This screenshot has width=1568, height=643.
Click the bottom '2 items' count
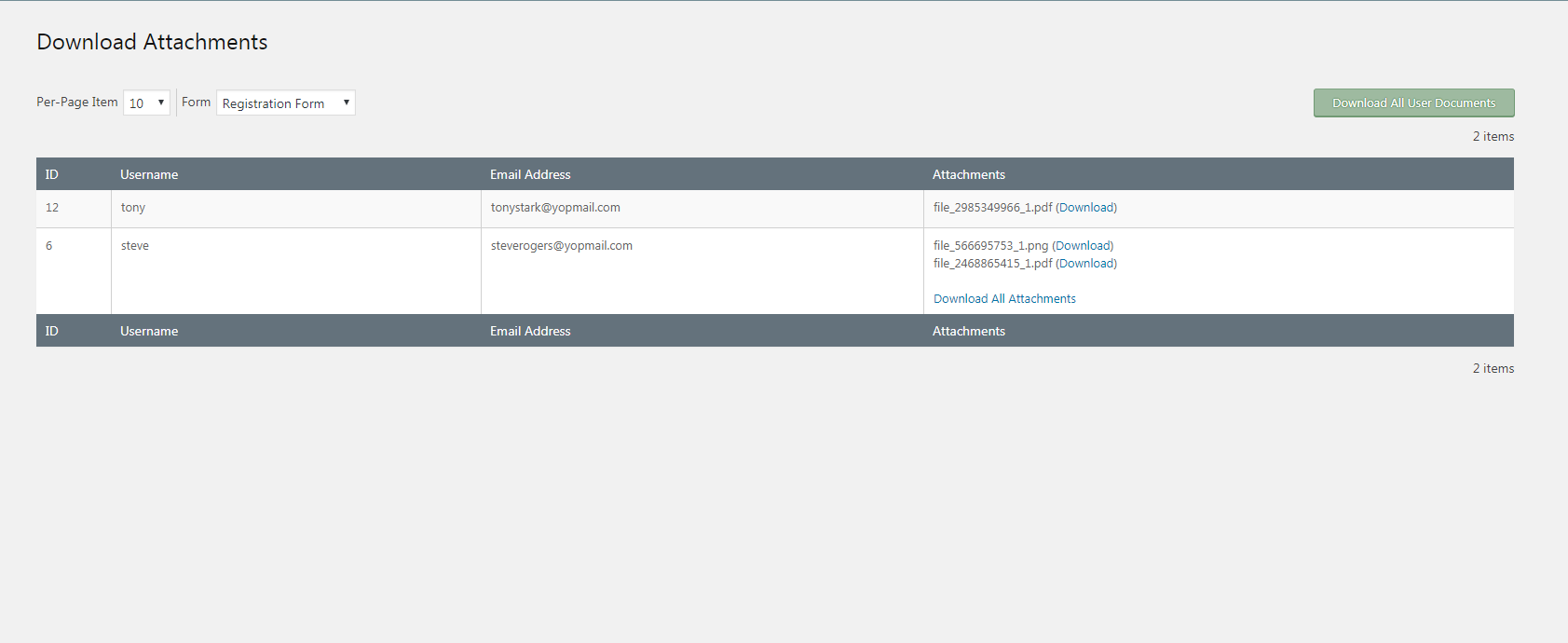coord(1493,368)
